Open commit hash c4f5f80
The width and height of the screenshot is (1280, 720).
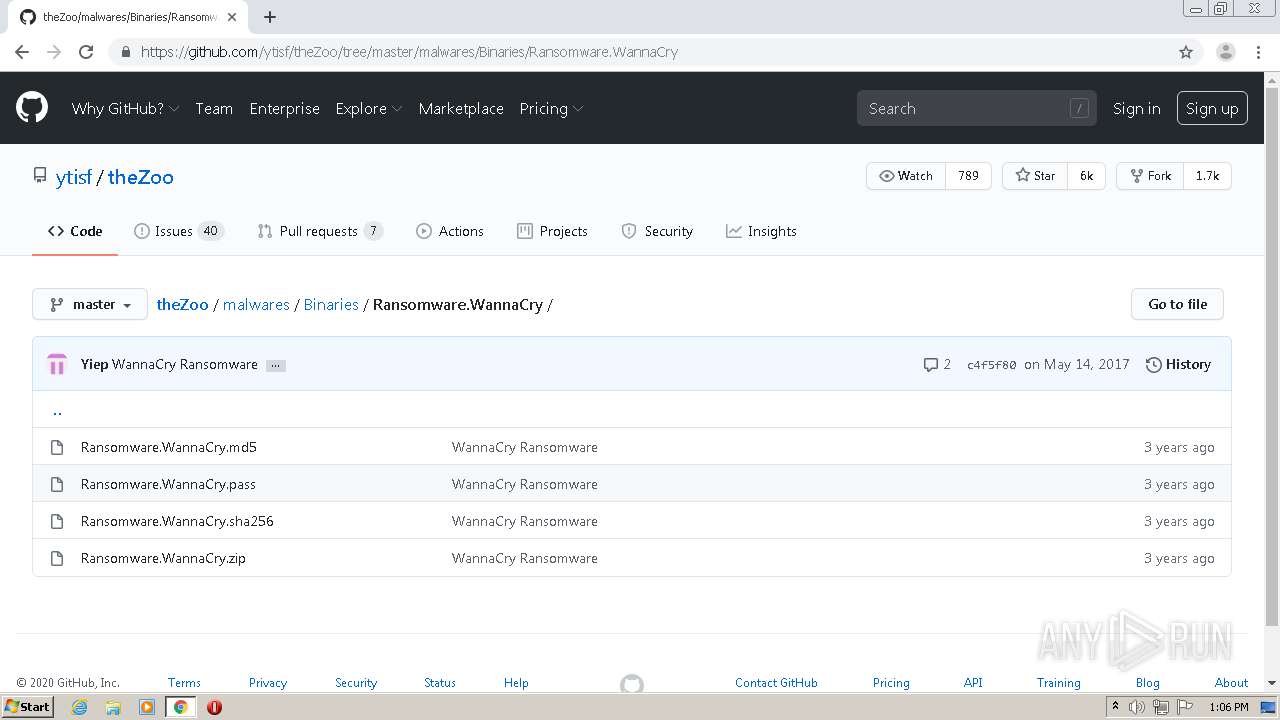point(991,365)
